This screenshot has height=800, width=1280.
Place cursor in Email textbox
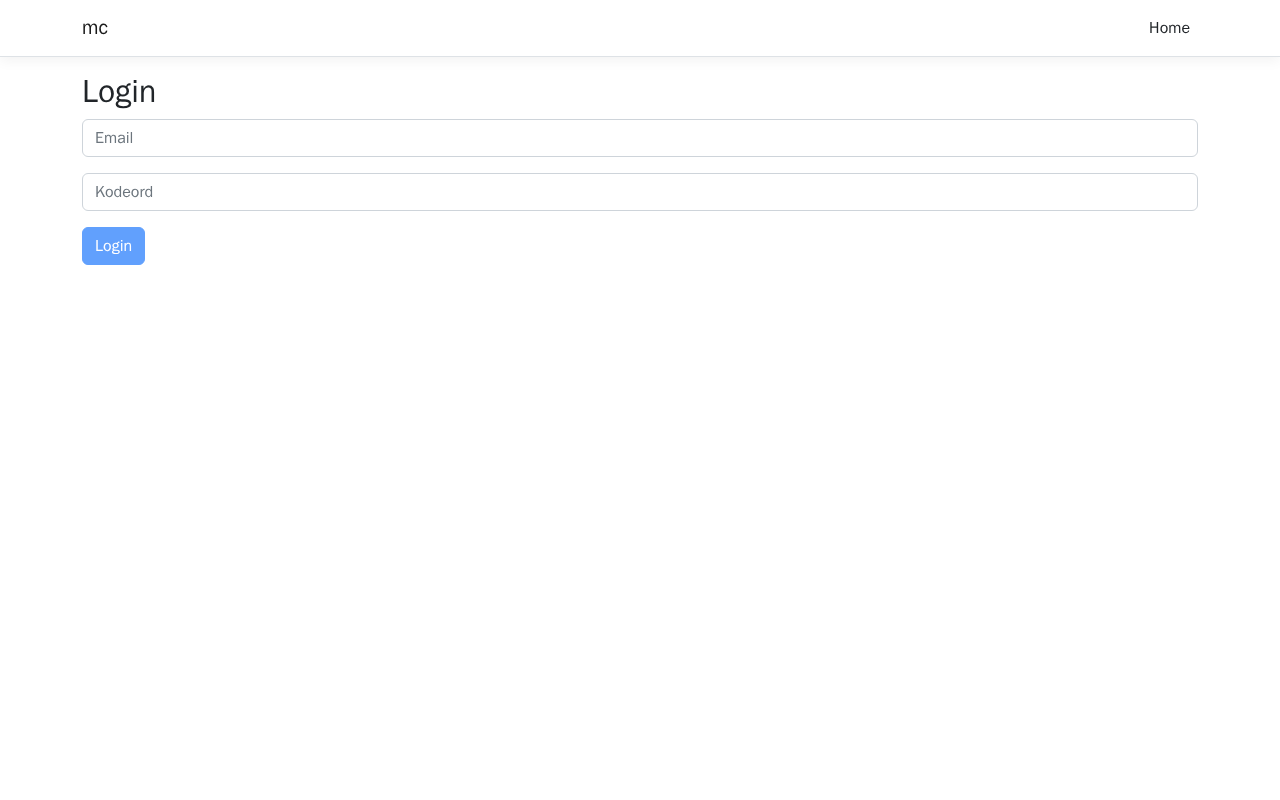pyautogui.click(x=640, y=138)
